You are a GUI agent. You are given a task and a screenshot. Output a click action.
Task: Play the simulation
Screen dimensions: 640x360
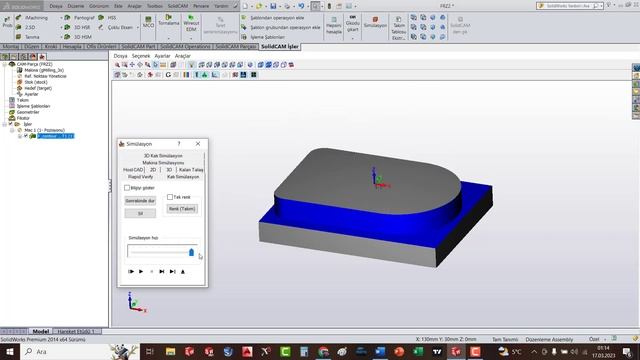[x=141, y=271]
